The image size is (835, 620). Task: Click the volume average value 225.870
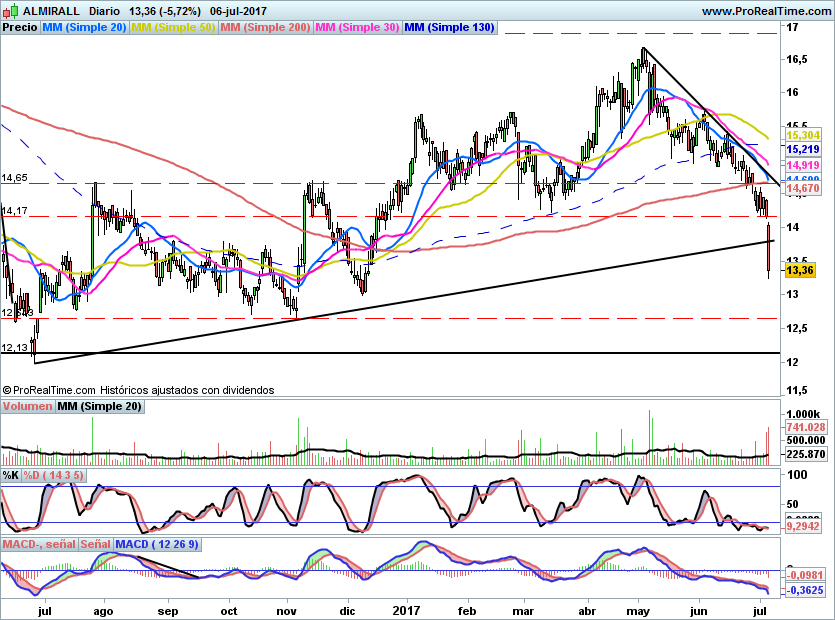click(x=806, y=454)
